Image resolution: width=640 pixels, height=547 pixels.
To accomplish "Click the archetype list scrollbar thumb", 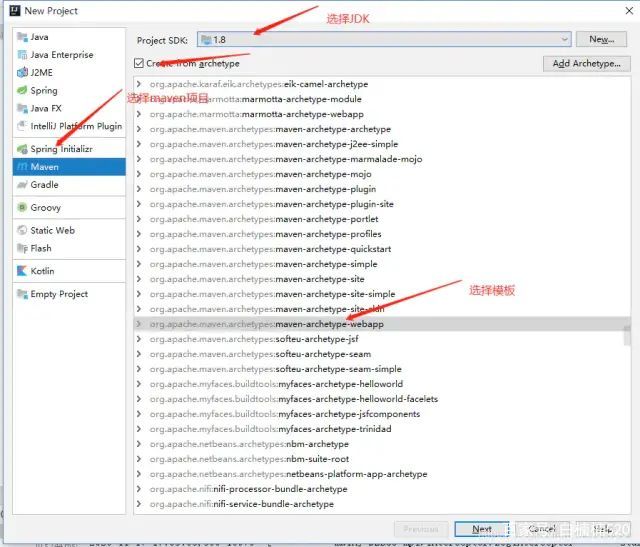I will pyautogui.click(x=627, y=335).
